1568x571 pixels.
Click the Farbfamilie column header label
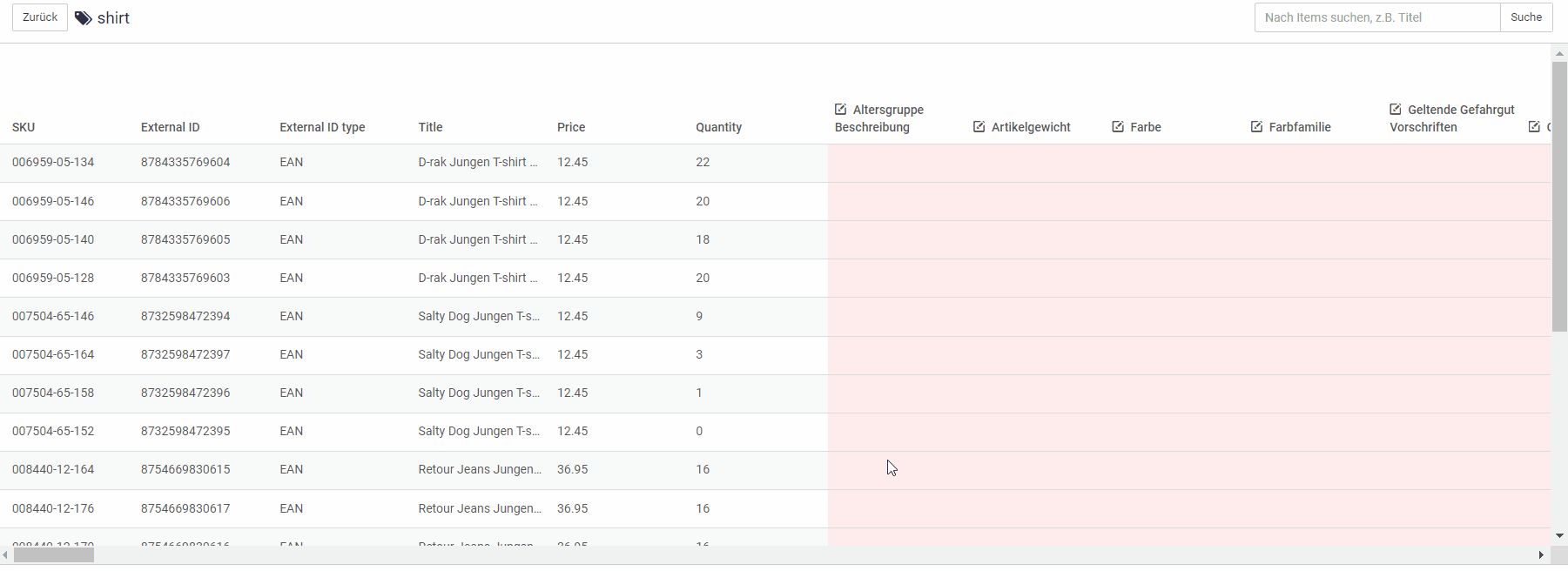1300,127
